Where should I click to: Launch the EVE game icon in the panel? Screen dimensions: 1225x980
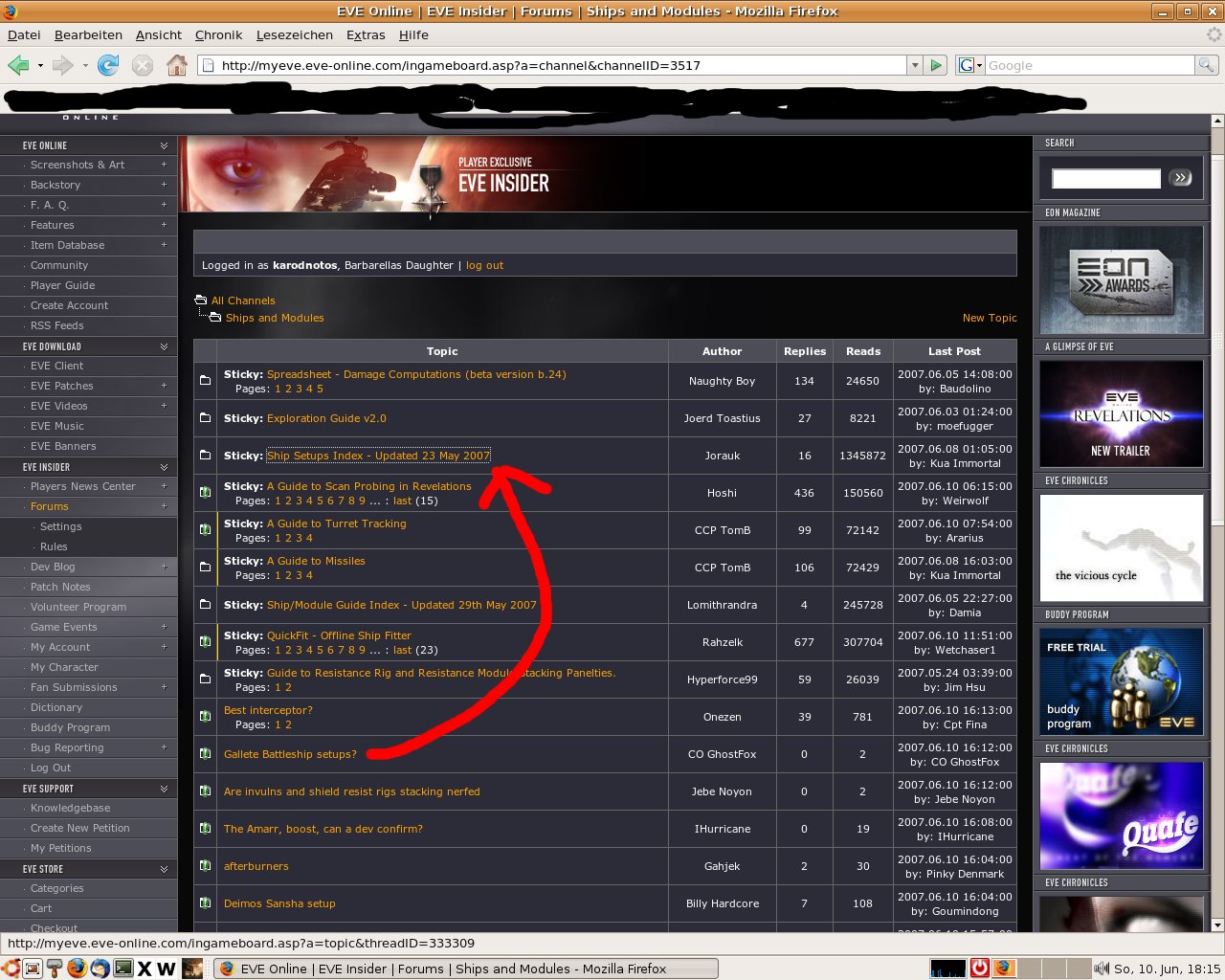[x=192, y=969]
